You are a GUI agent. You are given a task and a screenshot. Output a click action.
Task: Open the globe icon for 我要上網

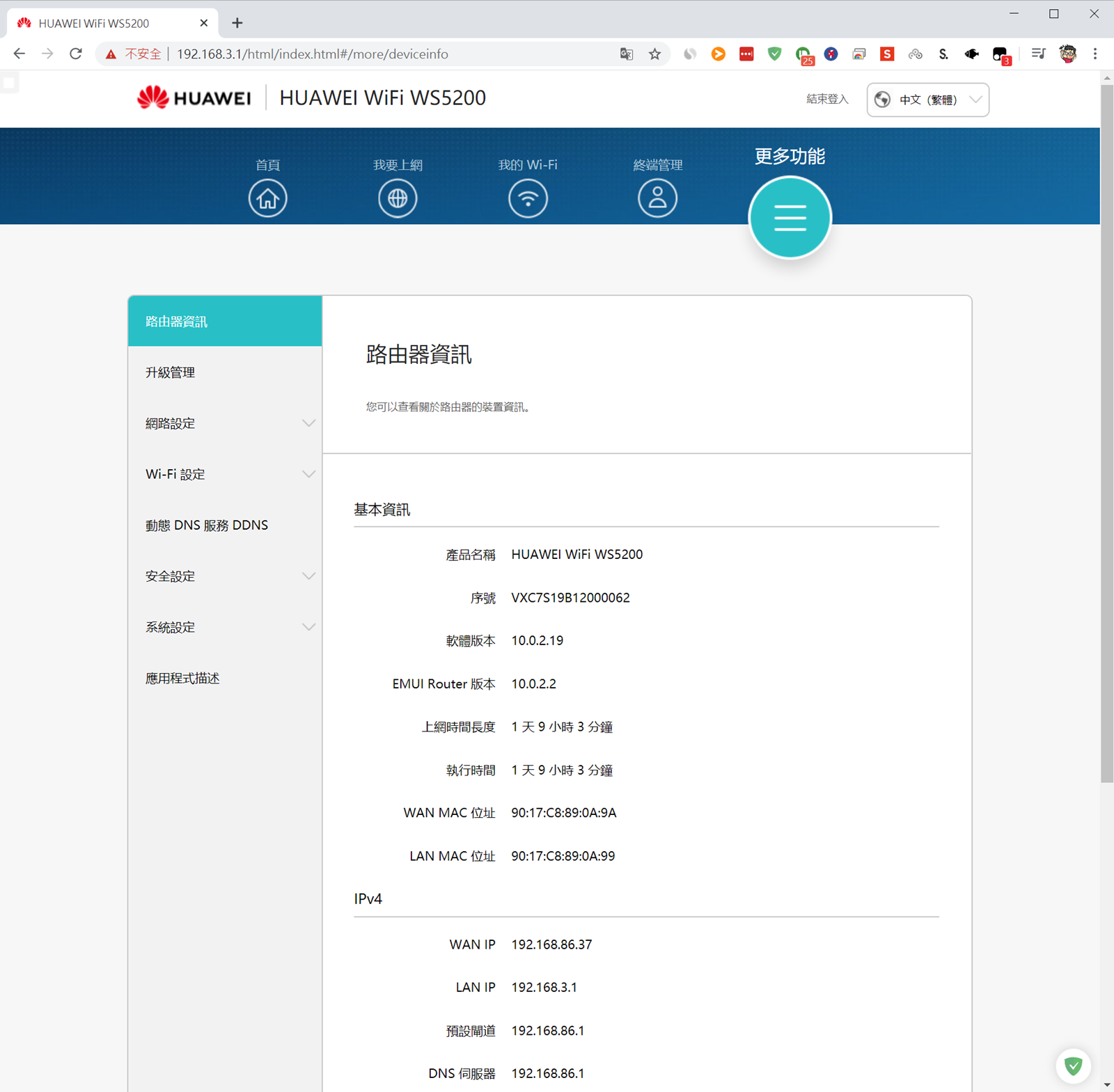[398, 198]
